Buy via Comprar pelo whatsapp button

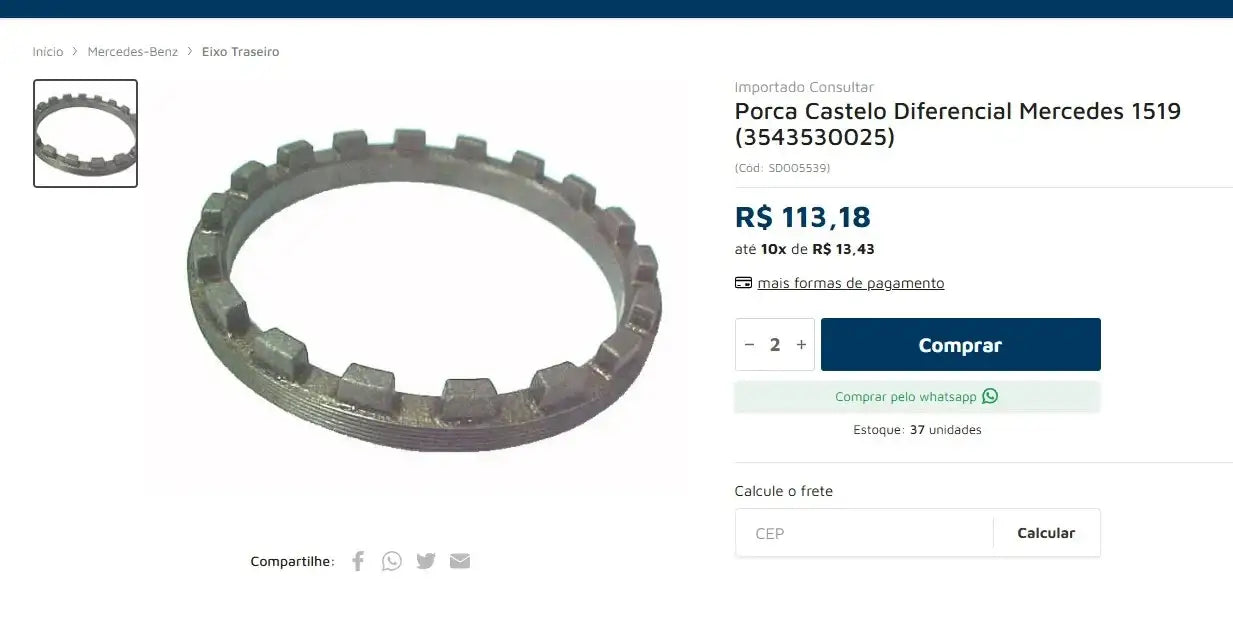(x=918, y=396)
